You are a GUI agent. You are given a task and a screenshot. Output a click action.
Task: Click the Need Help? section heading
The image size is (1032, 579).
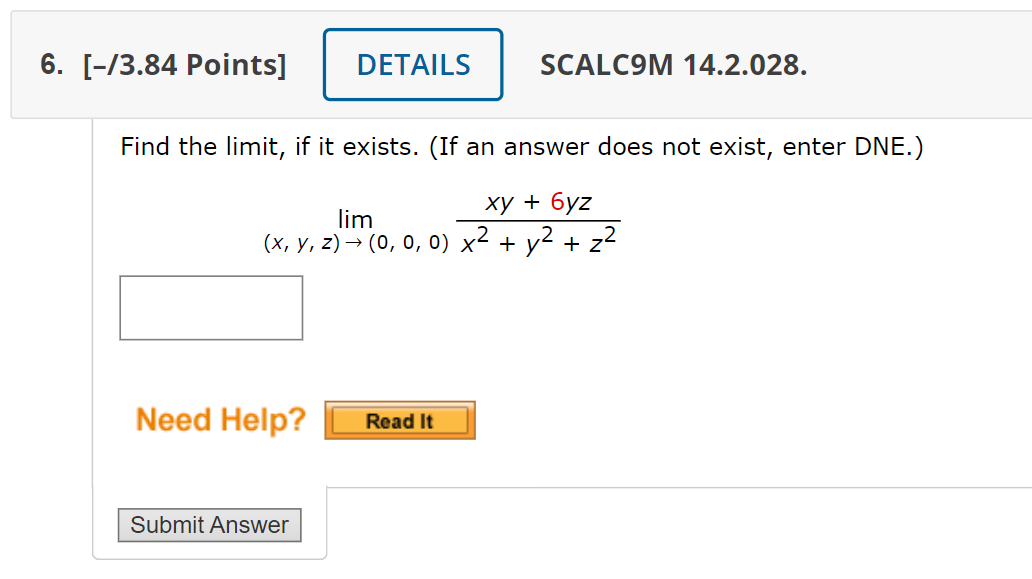tap(220, 420)
